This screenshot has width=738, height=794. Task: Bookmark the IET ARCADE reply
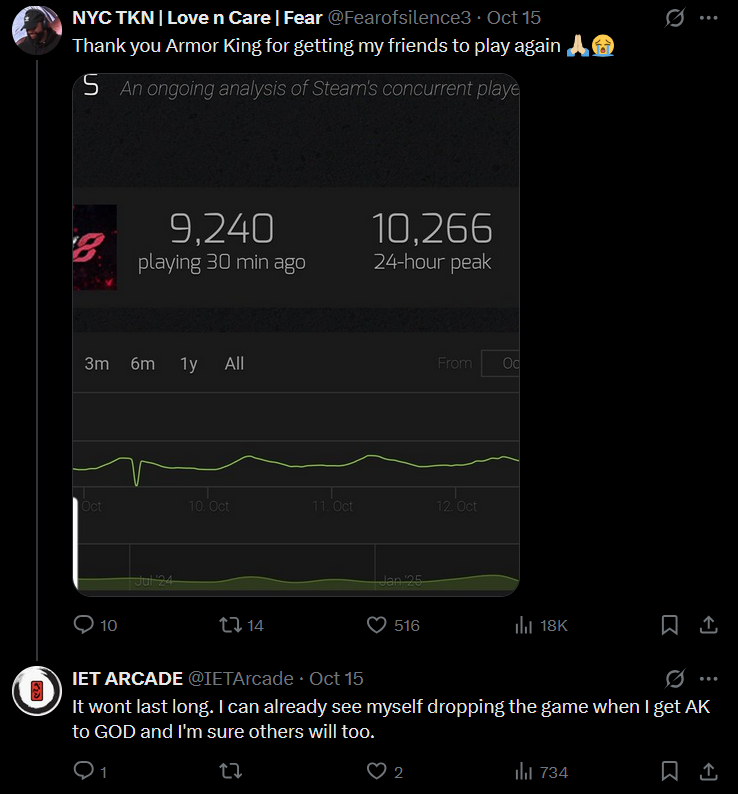pyautogui.click(x=670, y=772)
